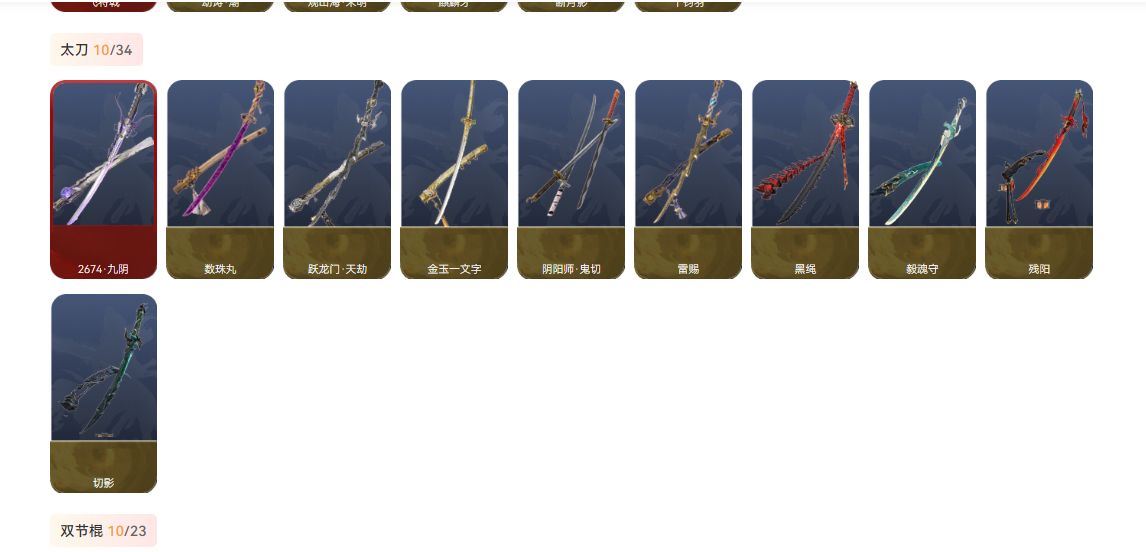Click the 数珠丸 name label
Screen dimensions: 1146x552
pos(221,269)
